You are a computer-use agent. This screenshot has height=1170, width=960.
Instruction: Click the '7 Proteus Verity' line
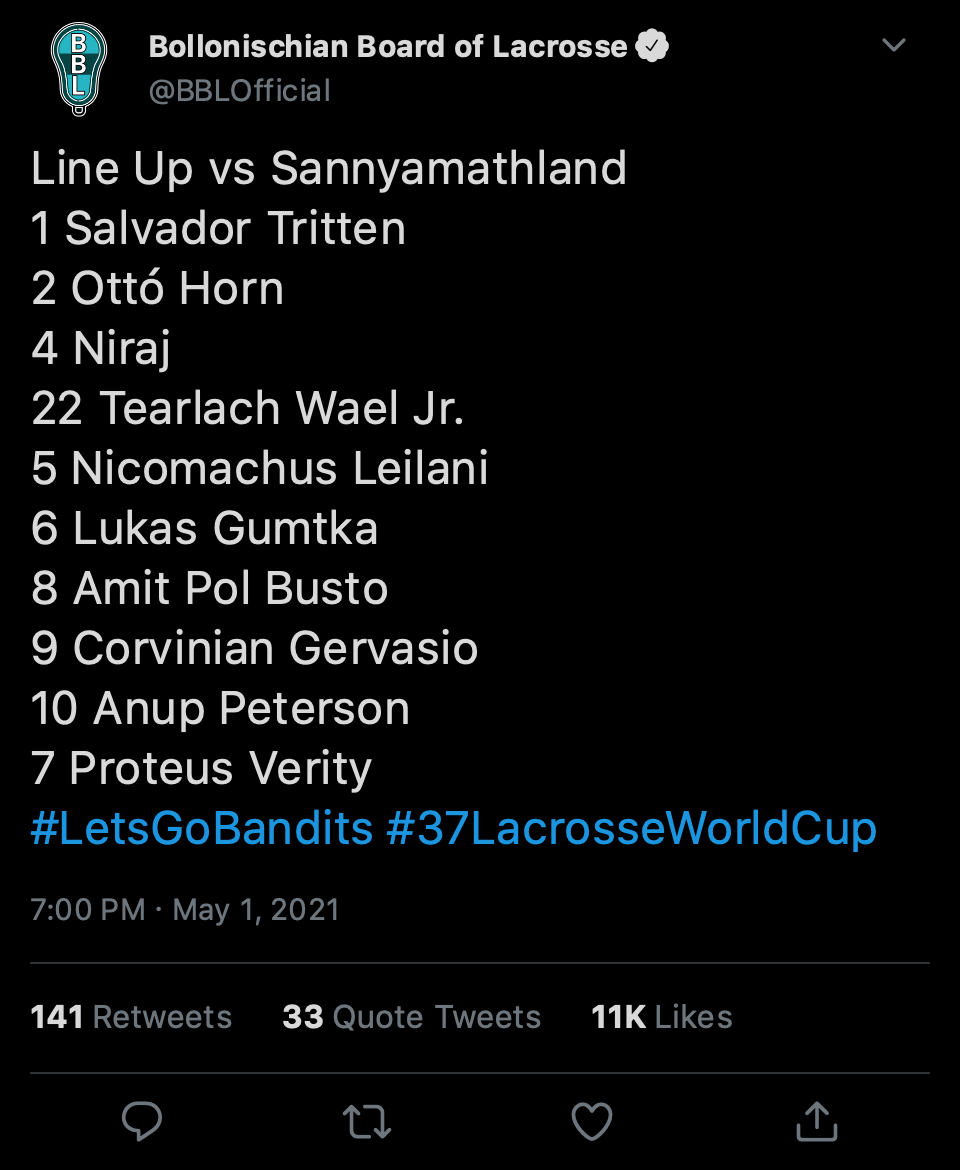point(201,768)
